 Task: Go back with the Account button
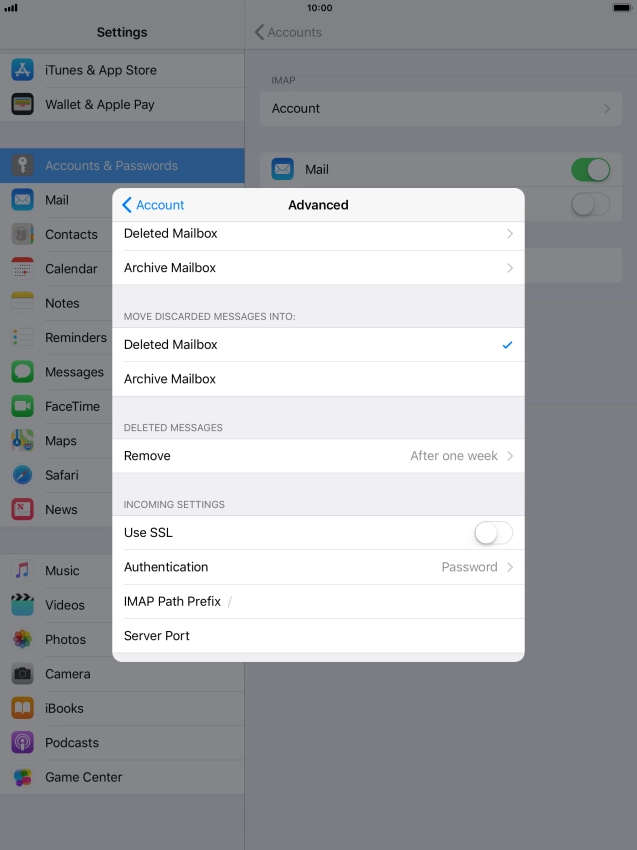(153, 205)
